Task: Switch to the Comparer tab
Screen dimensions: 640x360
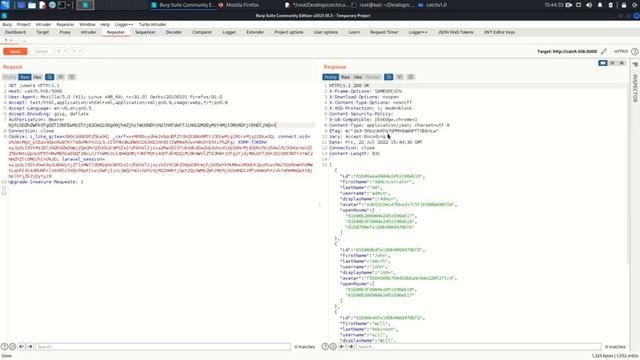Action: 202,32
